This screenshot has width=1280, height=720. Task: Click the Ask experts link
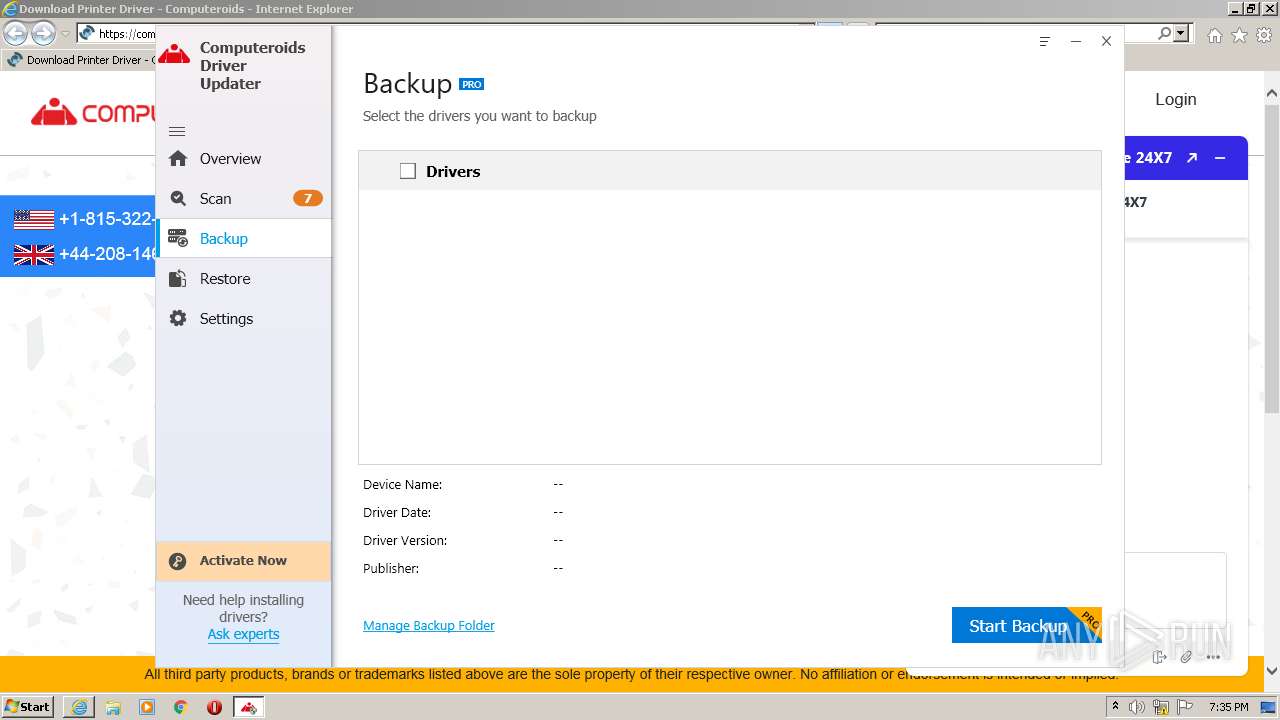pyautogui.click(x=243, y=634)
